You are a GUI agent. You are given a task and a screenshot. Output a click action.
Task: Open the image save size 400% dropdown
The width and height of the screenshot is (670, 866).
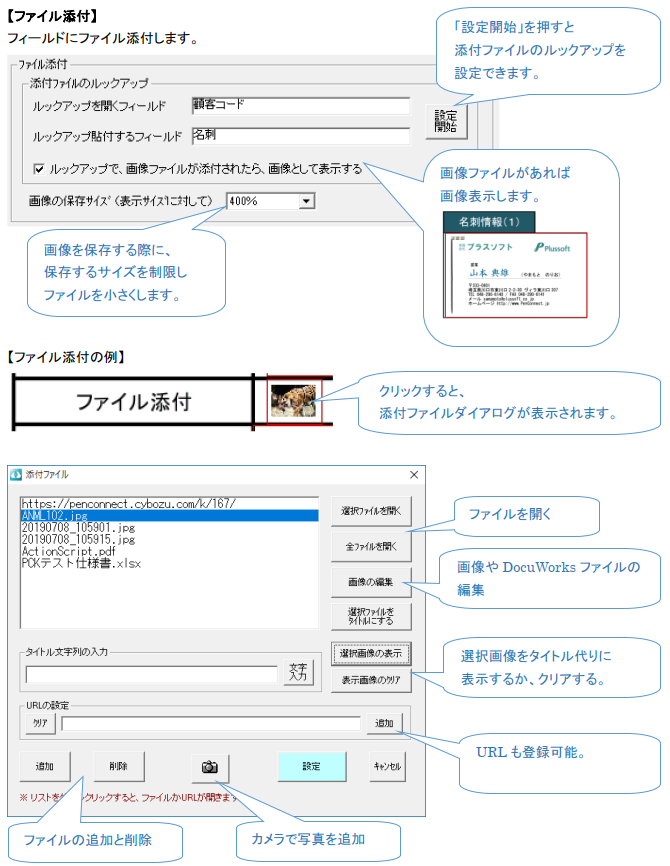(306, 201)
